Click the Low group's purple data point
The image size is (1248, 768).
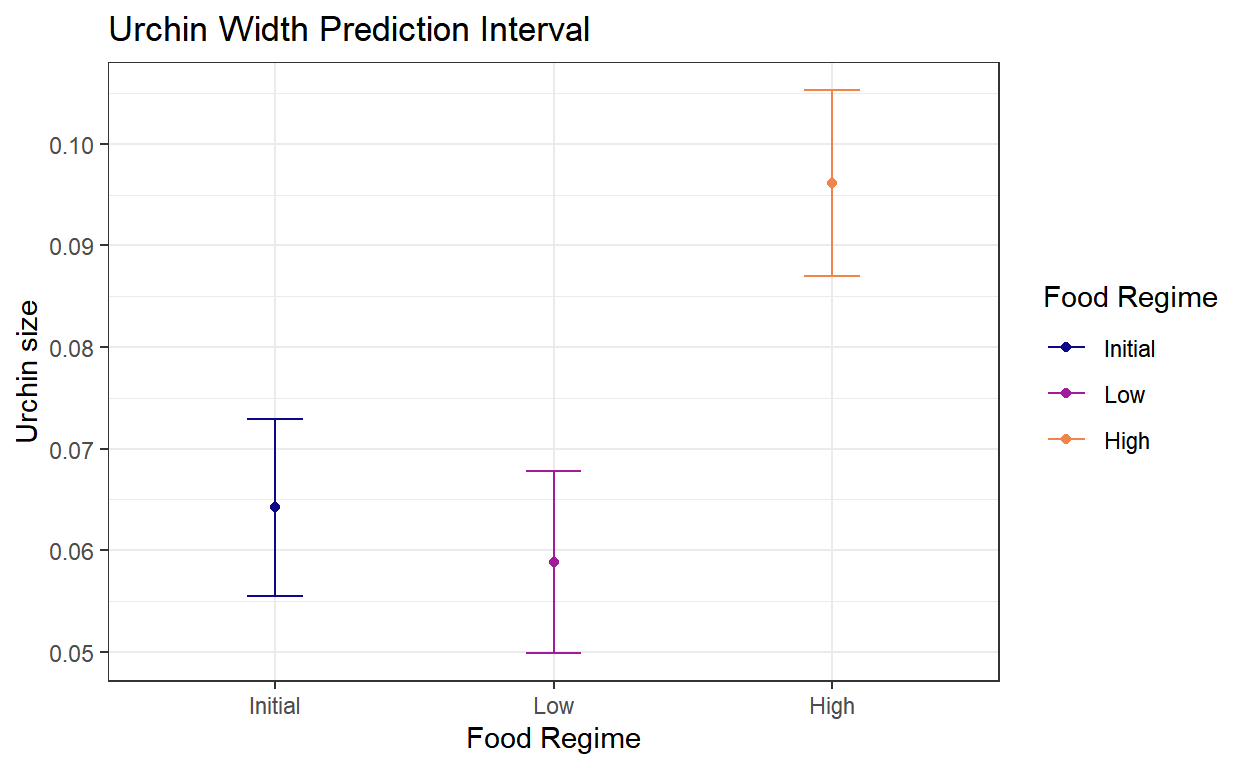click(553, 562)
